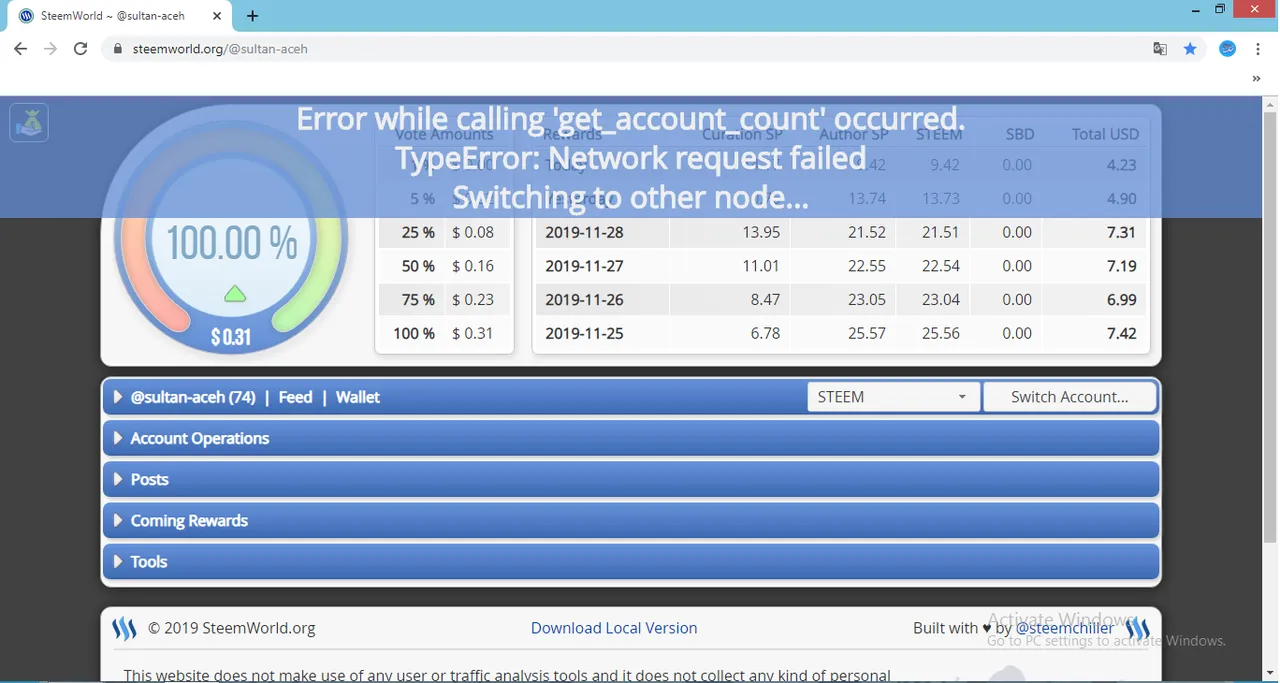Click scrollbar down arrow

pyautogui.click(x=1271, y=674)
